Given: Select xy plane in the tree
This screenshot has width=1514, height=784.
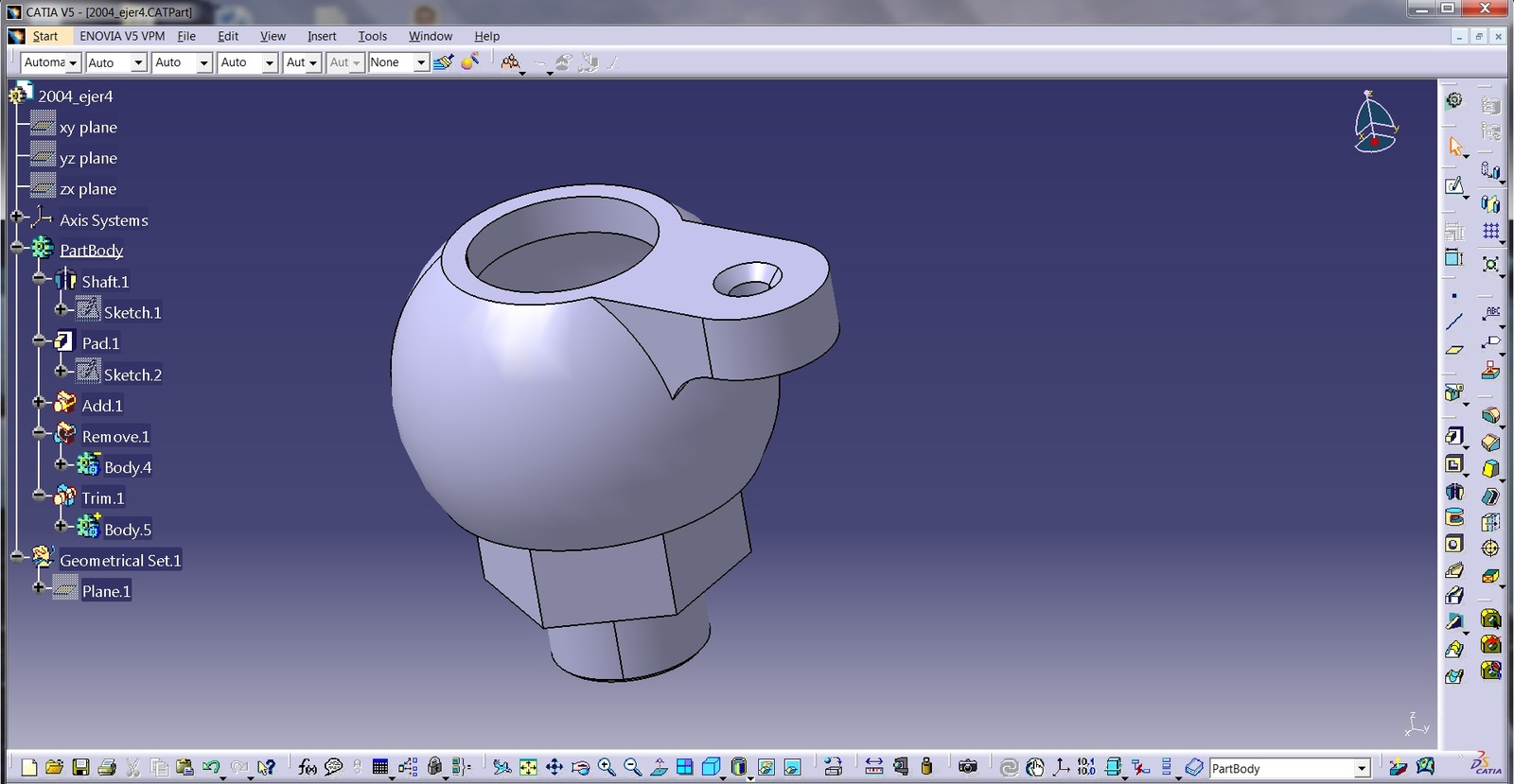Looking at the screenshot, I should point(88,127).
